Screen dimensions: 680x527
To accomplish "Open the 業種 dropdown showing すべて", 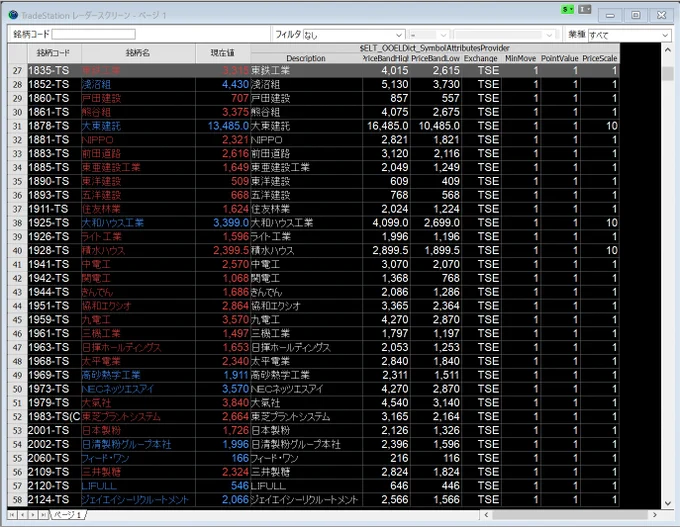I will (x=629, y=35).
